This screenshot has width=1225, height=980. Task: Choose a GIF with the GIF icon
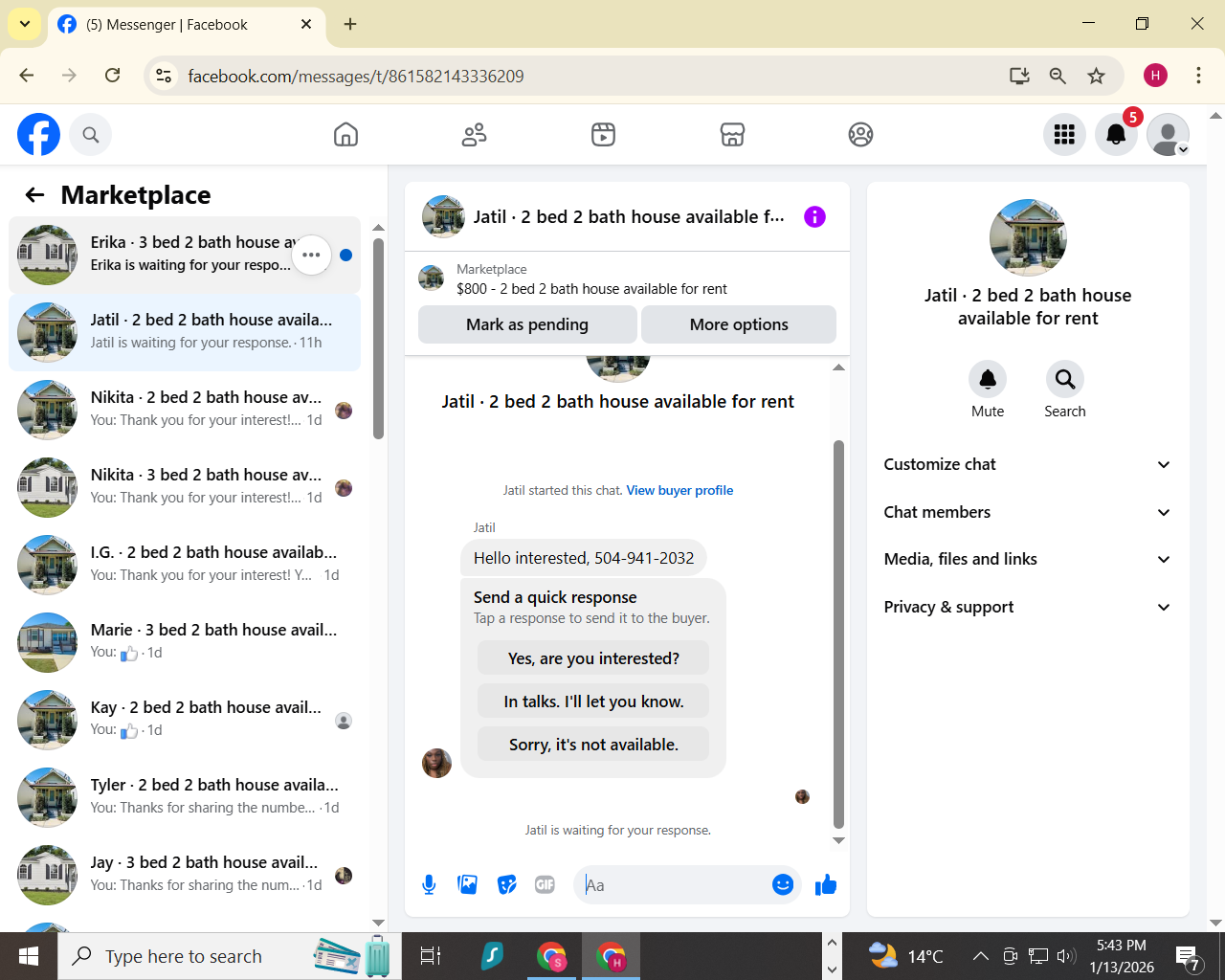click(x=546, y=885)
